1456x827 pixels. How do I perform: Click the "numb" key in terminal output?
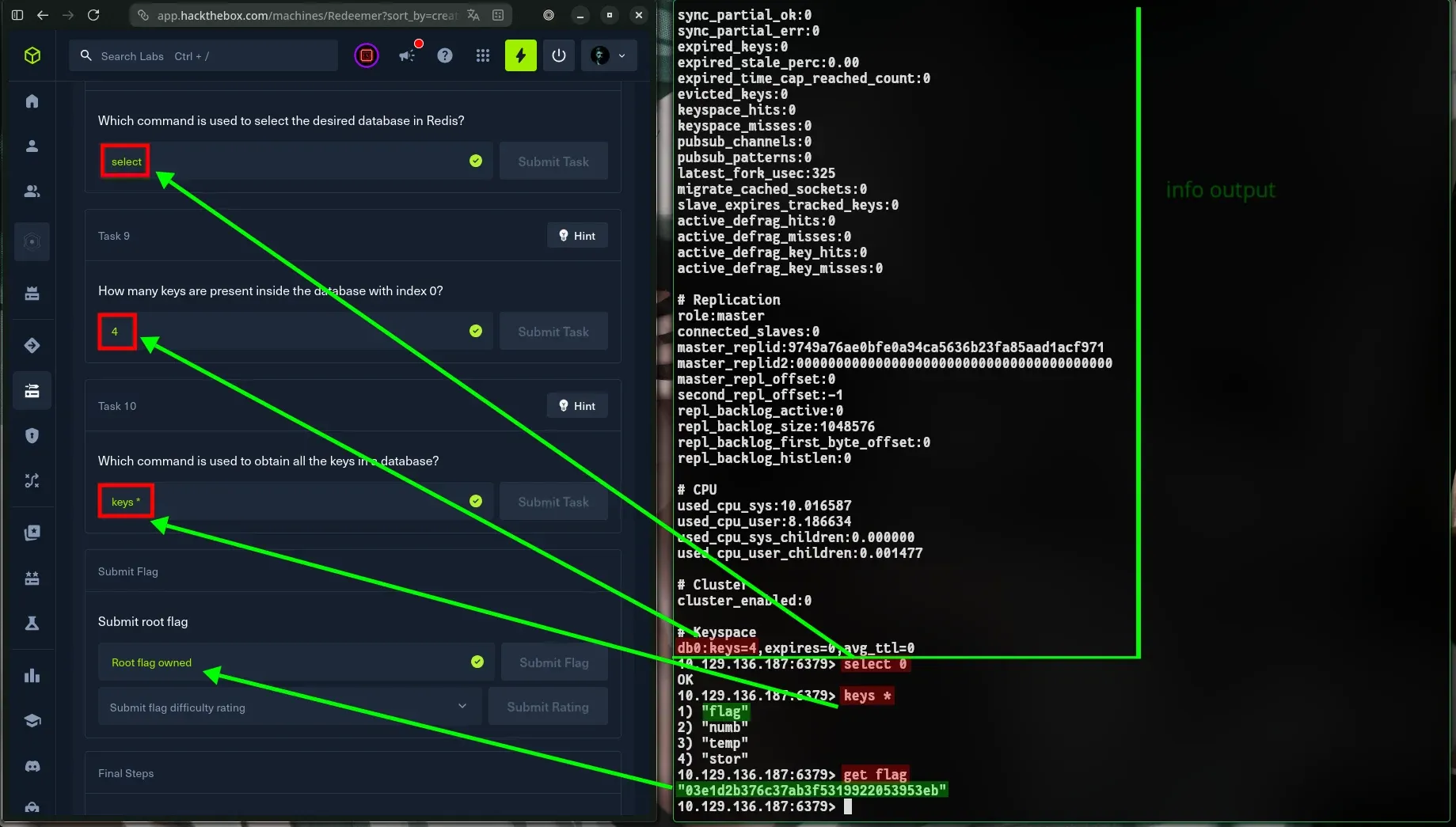point(725,727)
